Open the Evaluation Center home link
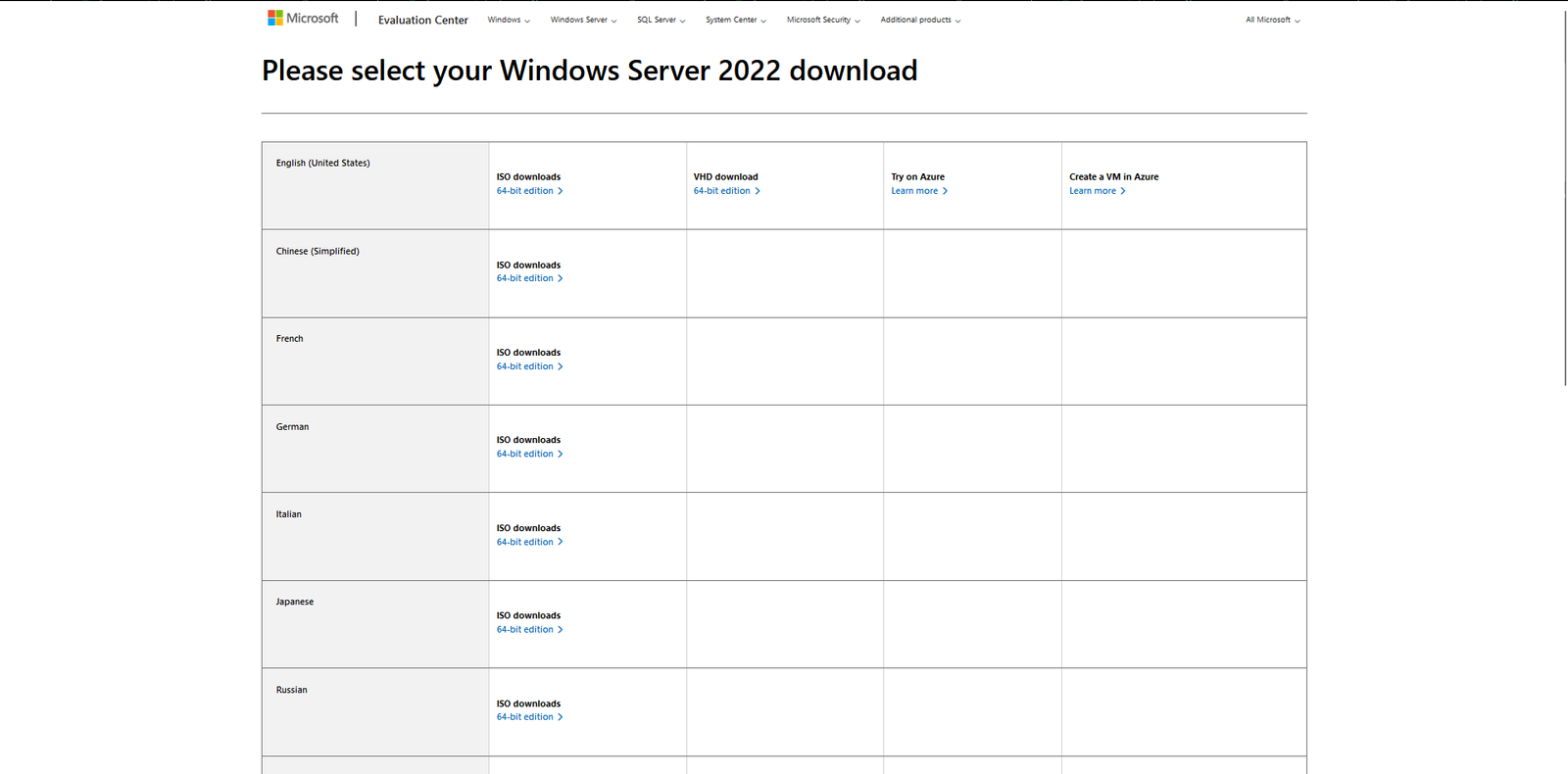Screen dimensions: 1568x774 point(423,20)
